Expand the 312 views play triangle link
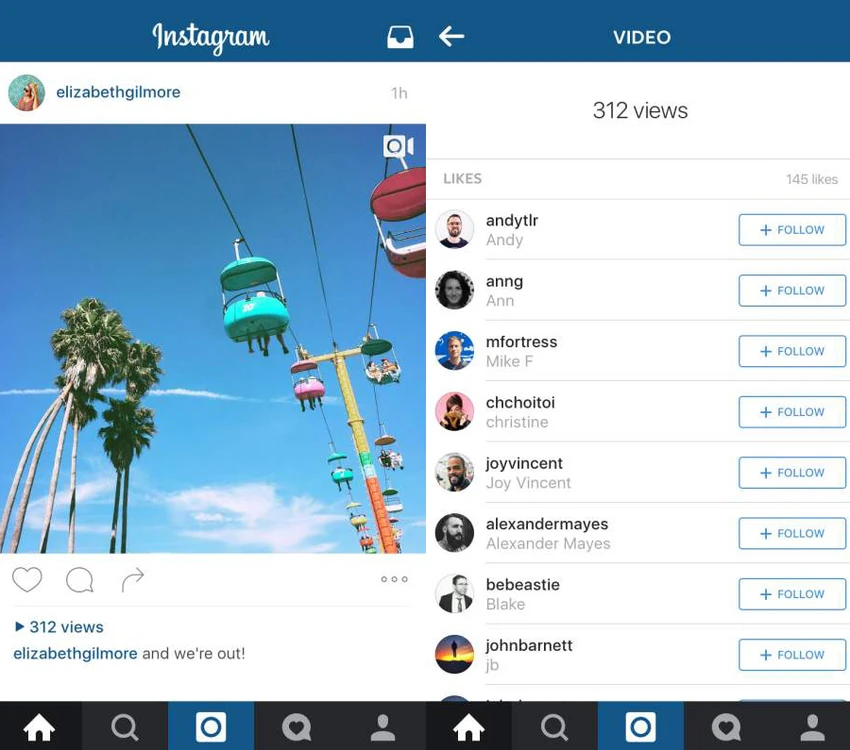Viewport: 850px width, 750px height. coord(59,627)
